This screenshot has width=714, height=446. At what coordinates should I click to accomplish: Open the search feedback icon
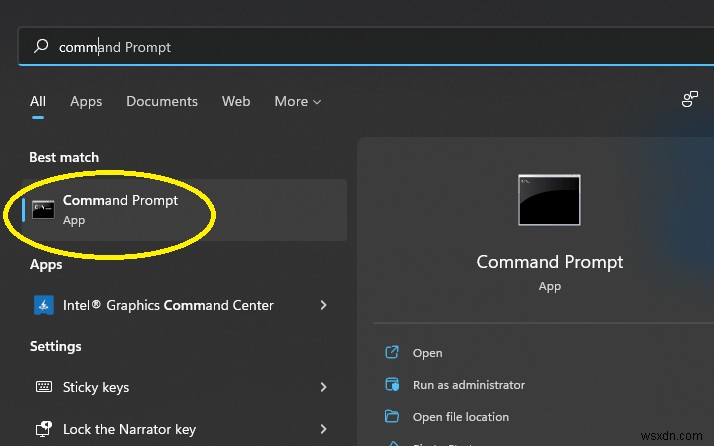[x=689, y=99]
